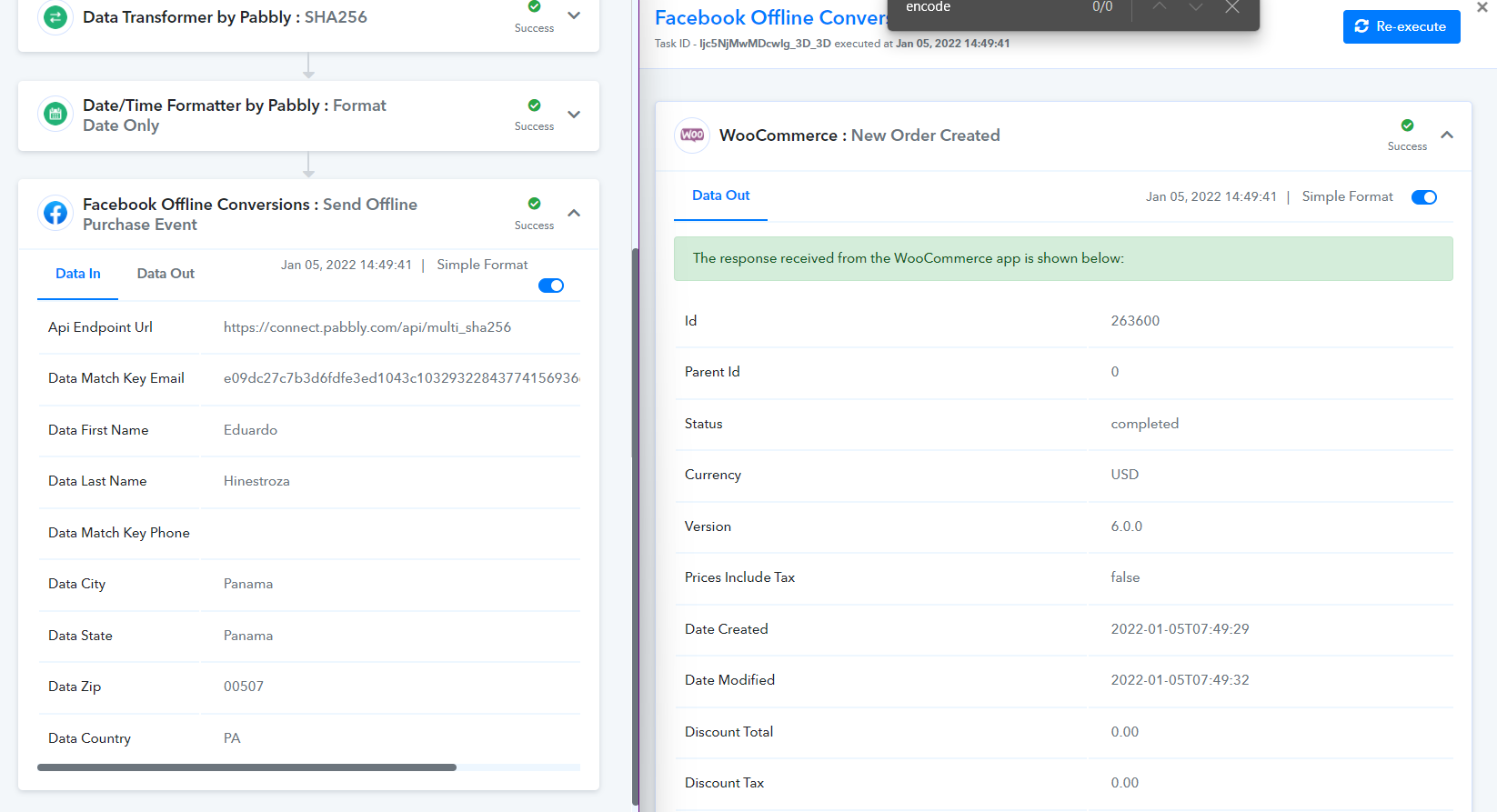Image resolution: width=1497 pixels, height=812 pixels.
Task: Click the Currency value 'USD'
Action: 1125,475
